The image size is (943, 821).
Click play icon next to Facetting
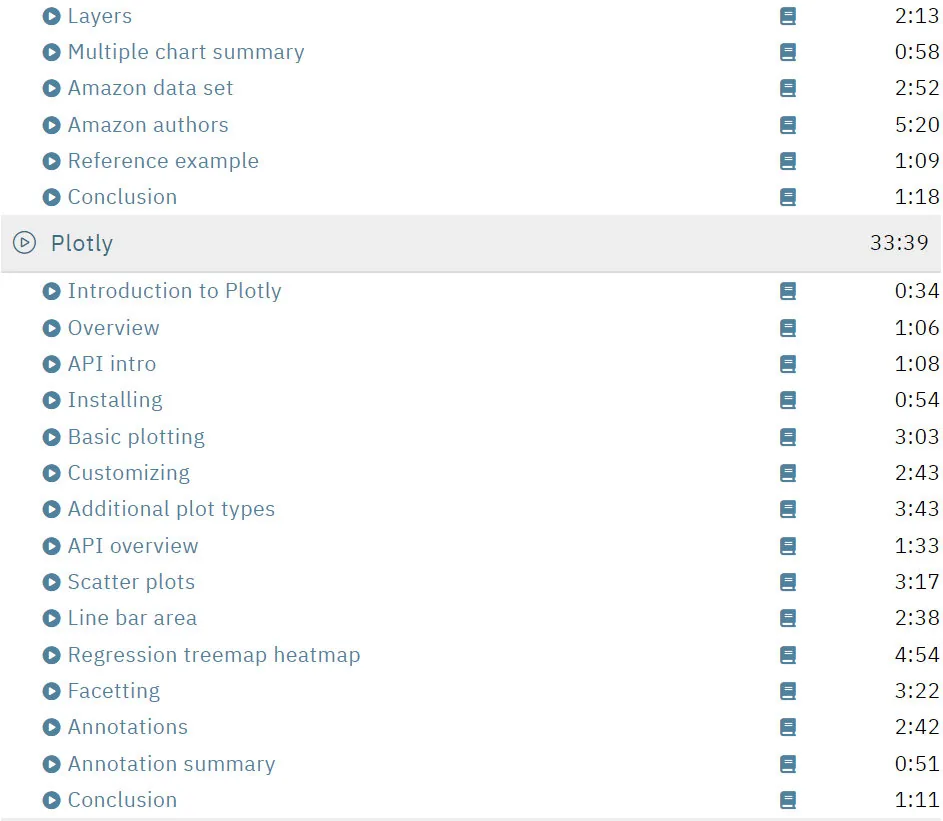(52, 691)
